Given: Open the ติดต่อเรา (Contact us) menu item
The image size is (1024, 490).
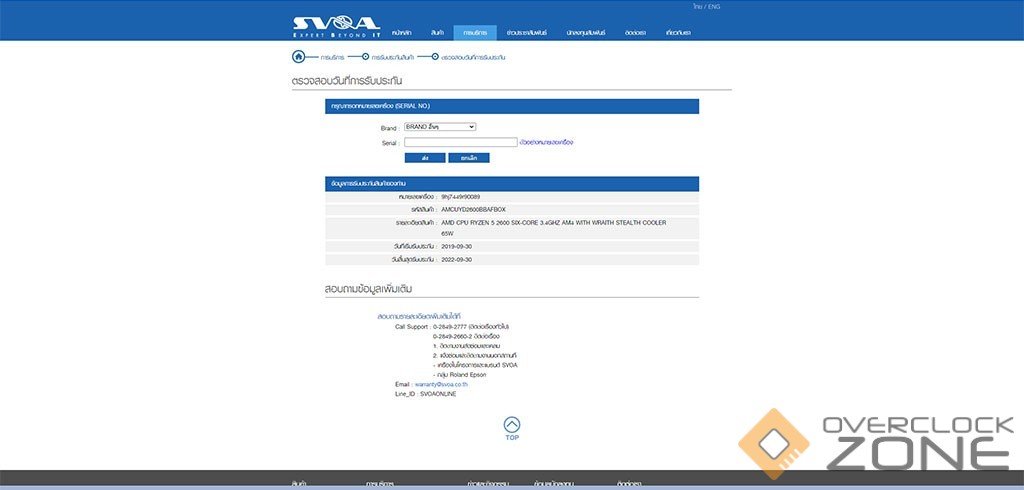Looking at the screenshot, I should click(x=635, y=33).
